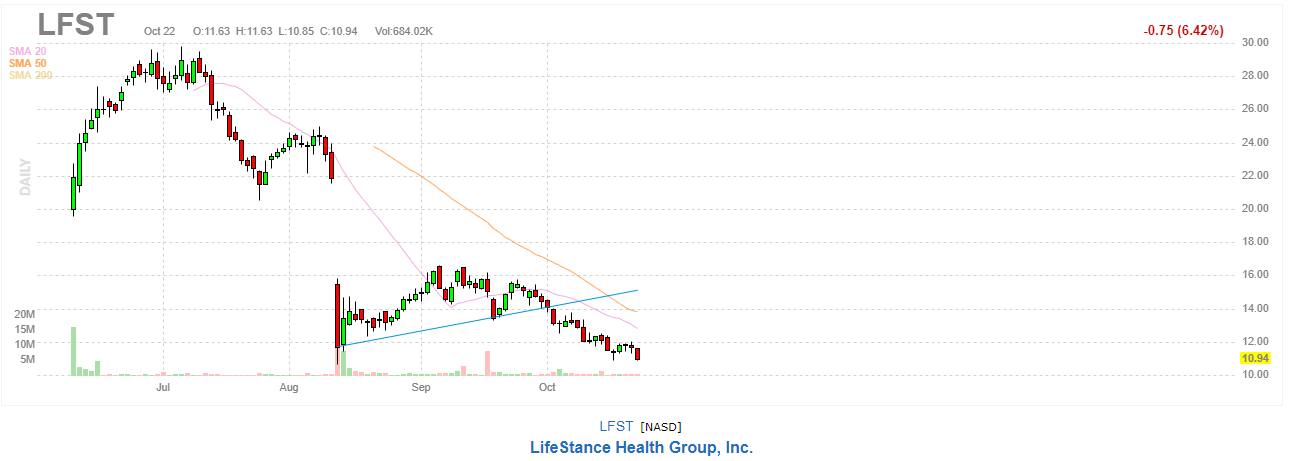Open the LifeStance Health Group, Inc. link

tap(641, 447)
